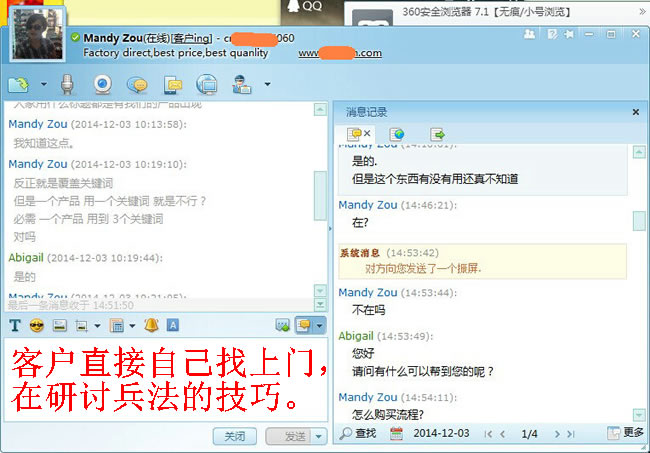Close the 消息记录 message record panel
This screenshot has height=453, width=650.
[635, 112]
